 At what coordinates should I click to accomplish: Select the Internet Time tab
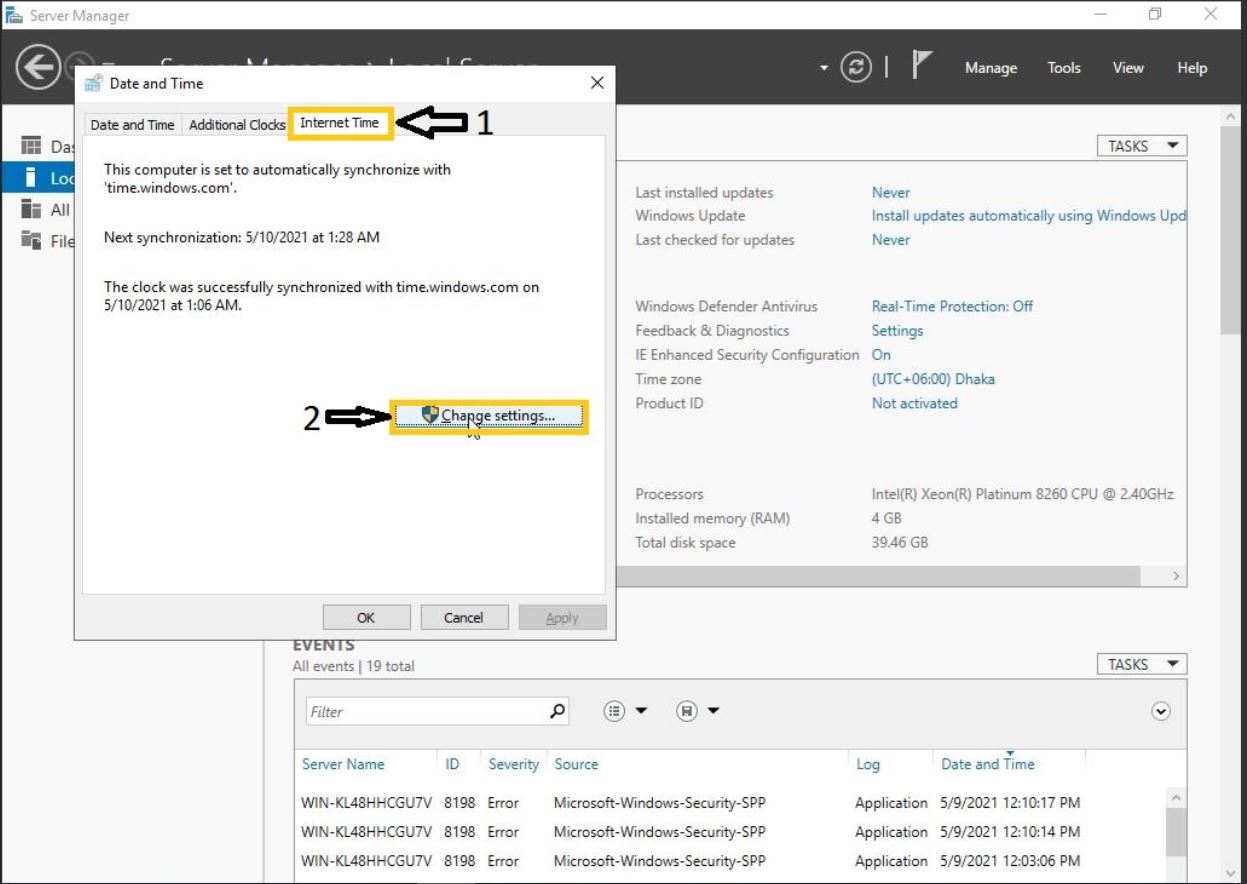point(340,123)
